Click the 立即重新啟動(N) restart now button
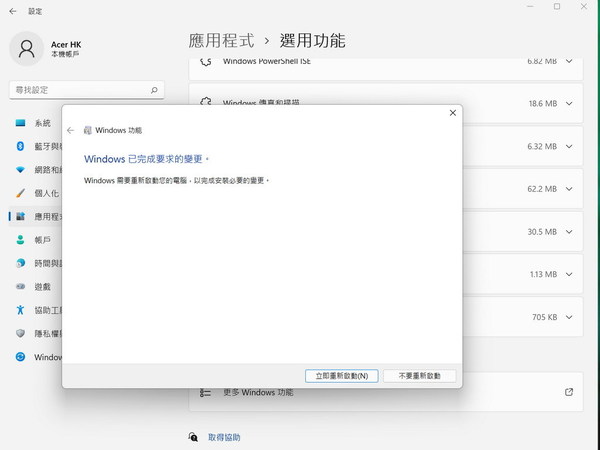The width and height of the screenshot is (600, 450). pos(341,376)
